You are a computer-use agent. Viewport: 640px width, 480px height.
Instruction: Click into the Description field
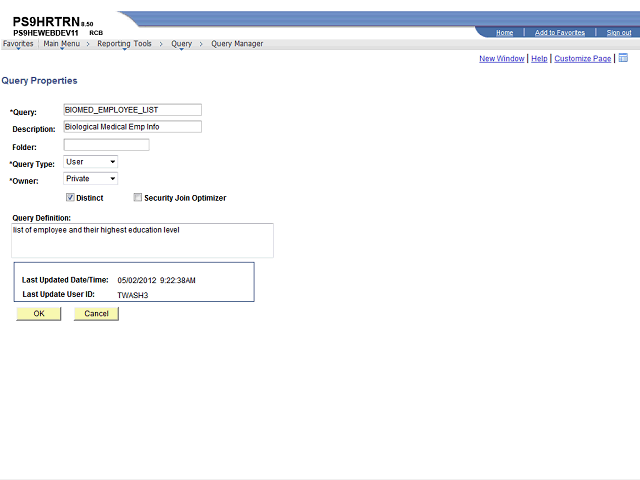[x=133, y=127]
